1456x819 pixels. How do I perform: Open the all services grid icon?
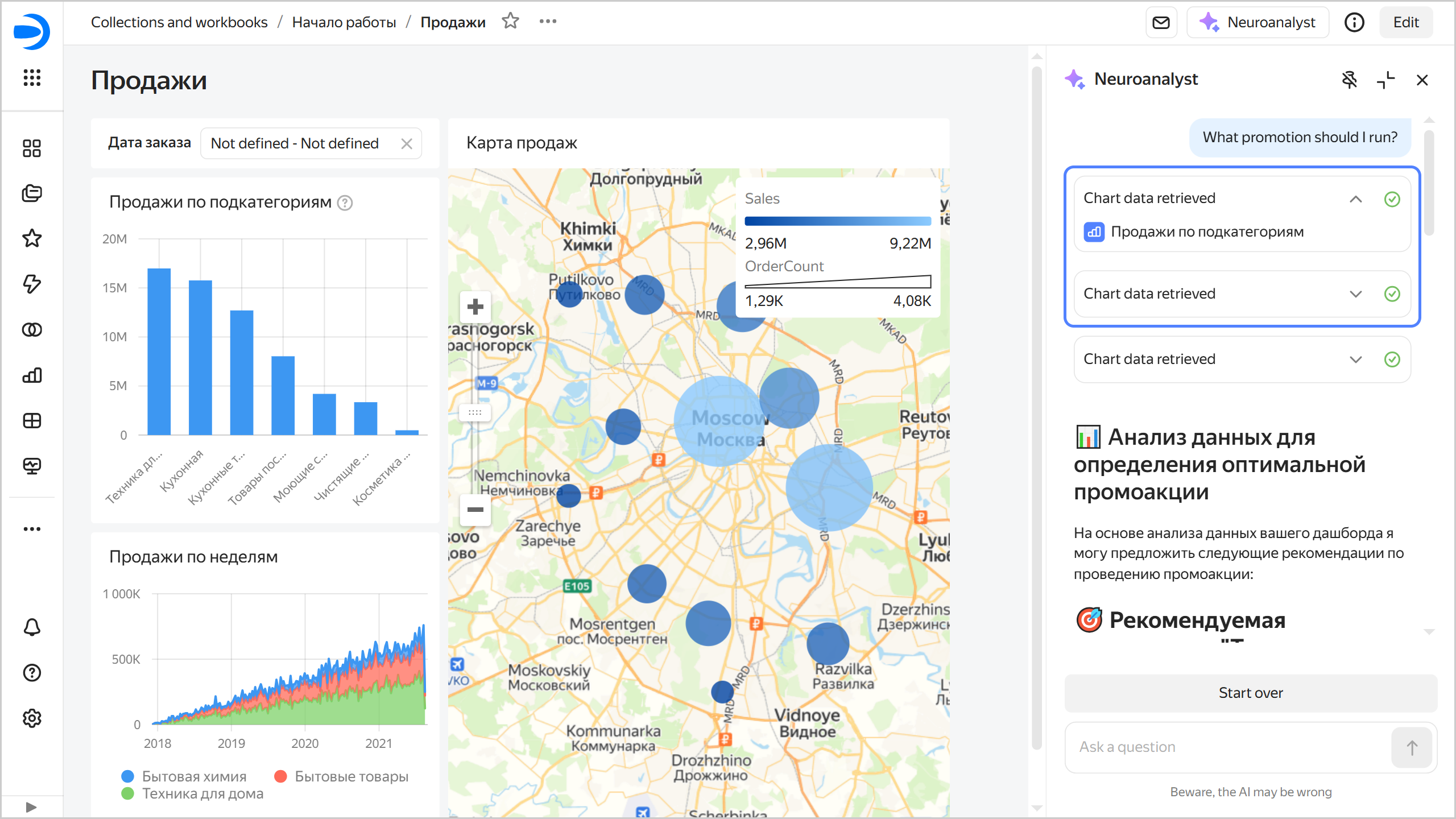coord(32,77)
